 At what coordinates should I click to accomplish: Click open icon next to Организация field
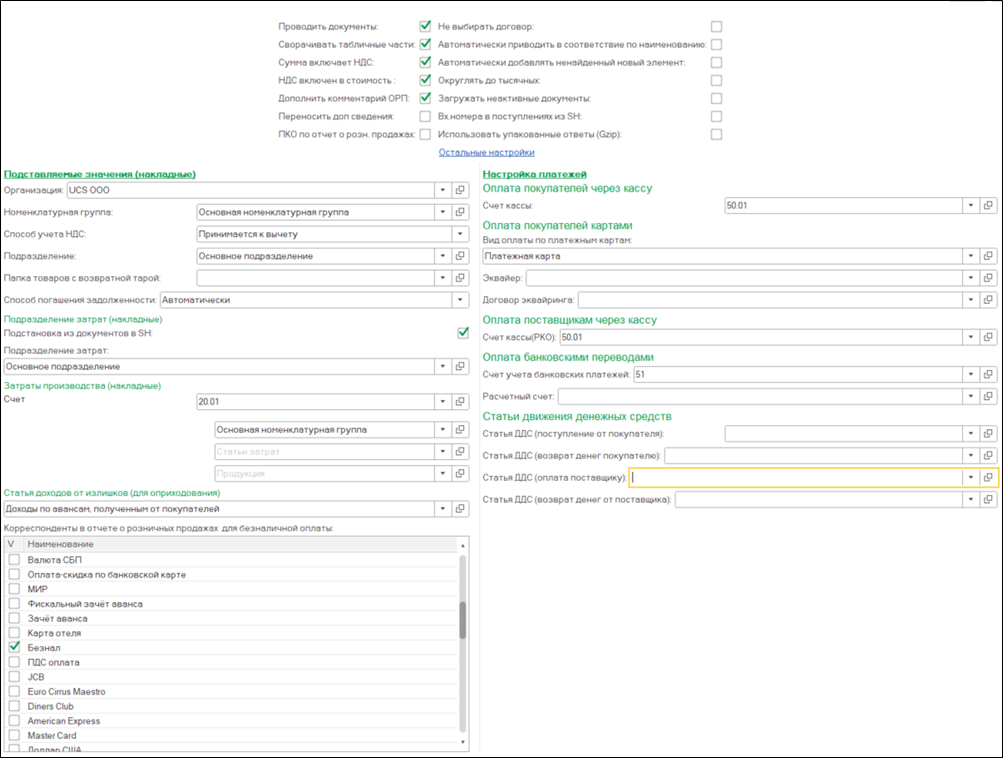pyautogui.click(x=460, y=189)
